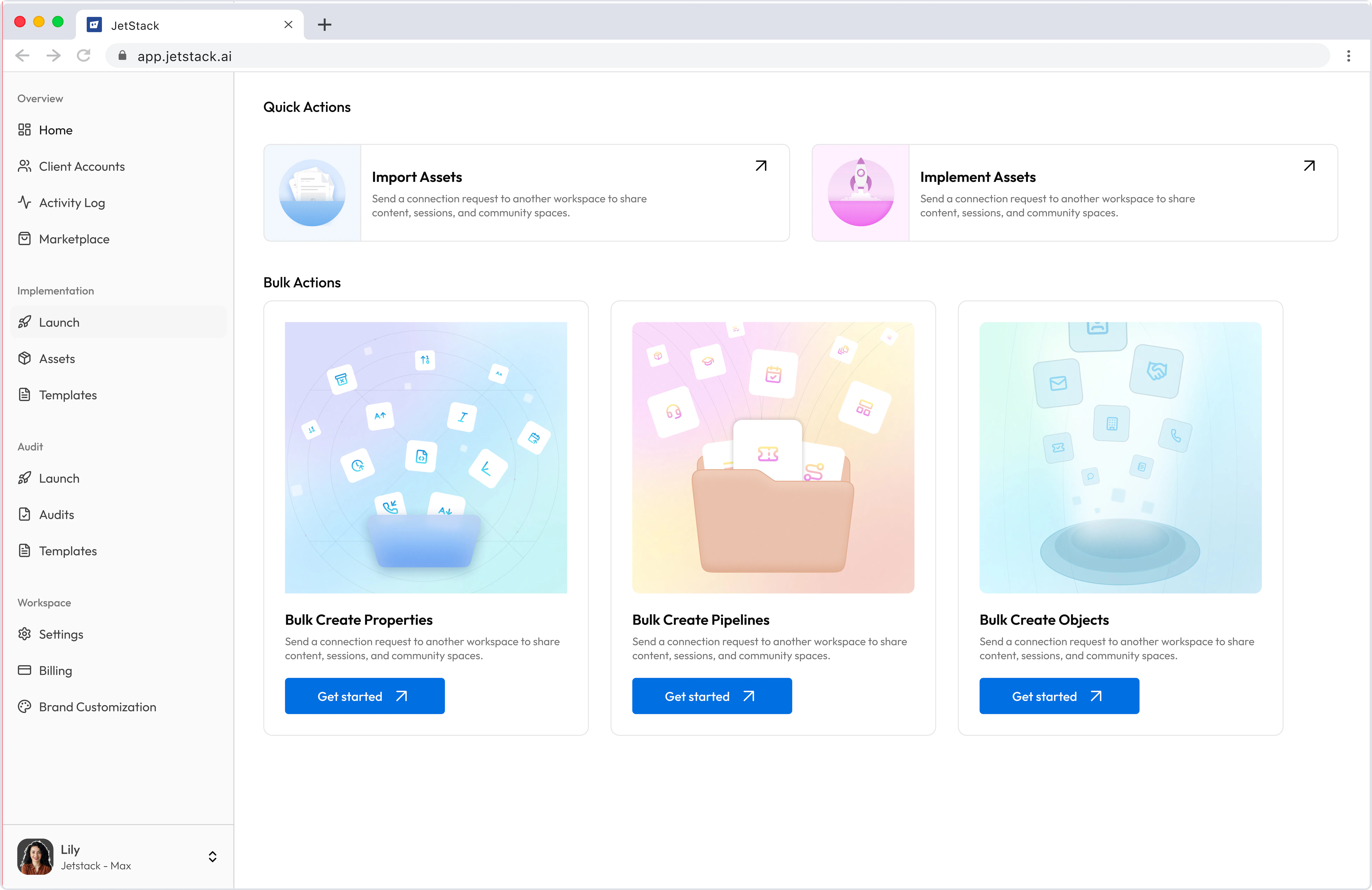The height and width of the screenshot is (890, 1372).
Task: Expand the Lily workspace switcher chevrons
Action: click(x=213, y=857)
